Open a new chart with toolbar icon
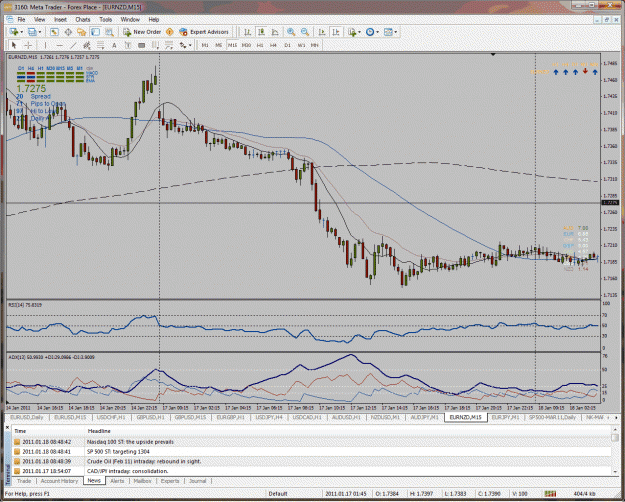This screenshot has width=625, height=502. 14,32
